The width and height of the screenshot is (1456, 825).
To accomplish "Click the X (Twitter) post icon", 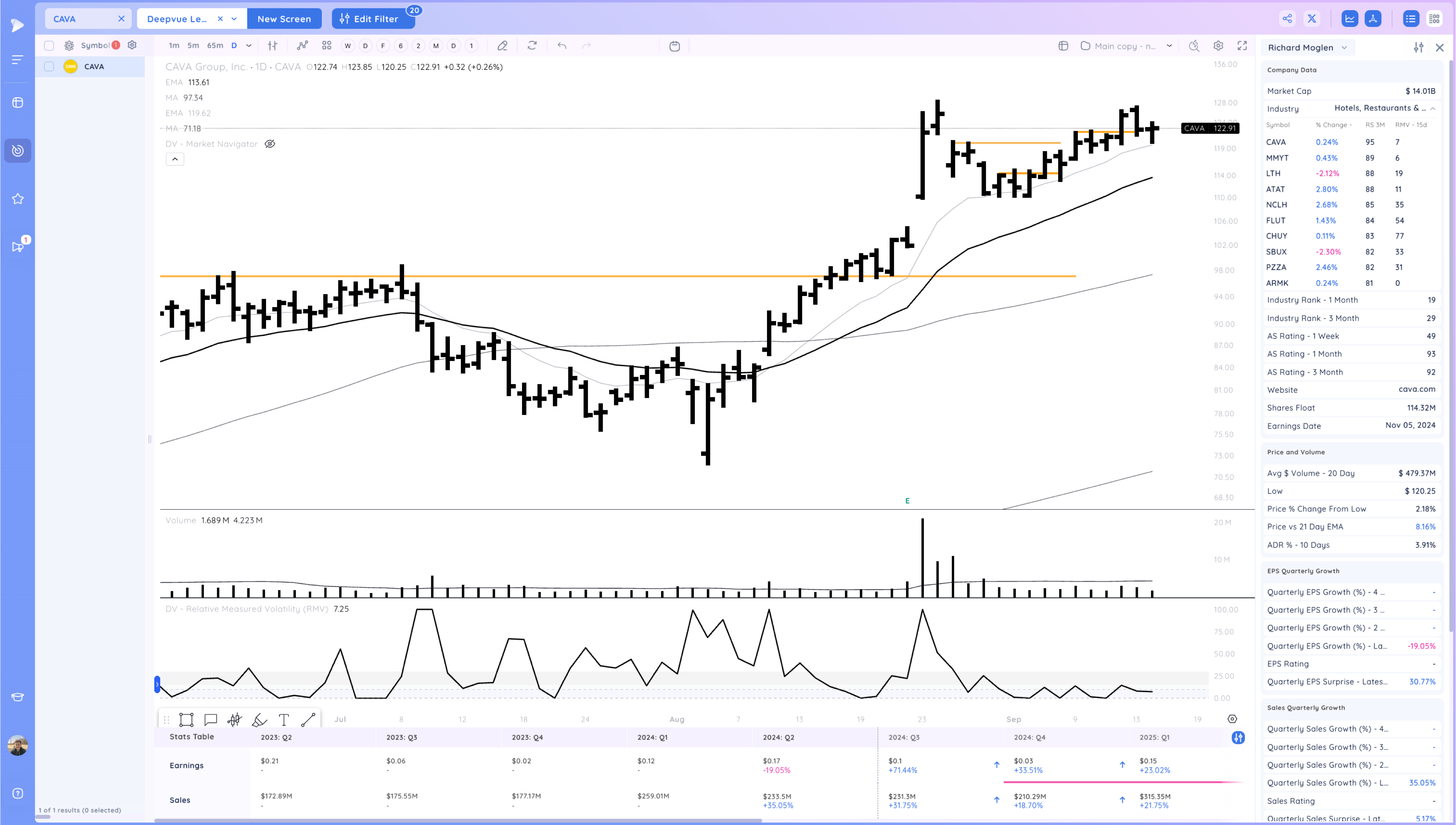I will 1311,19.
